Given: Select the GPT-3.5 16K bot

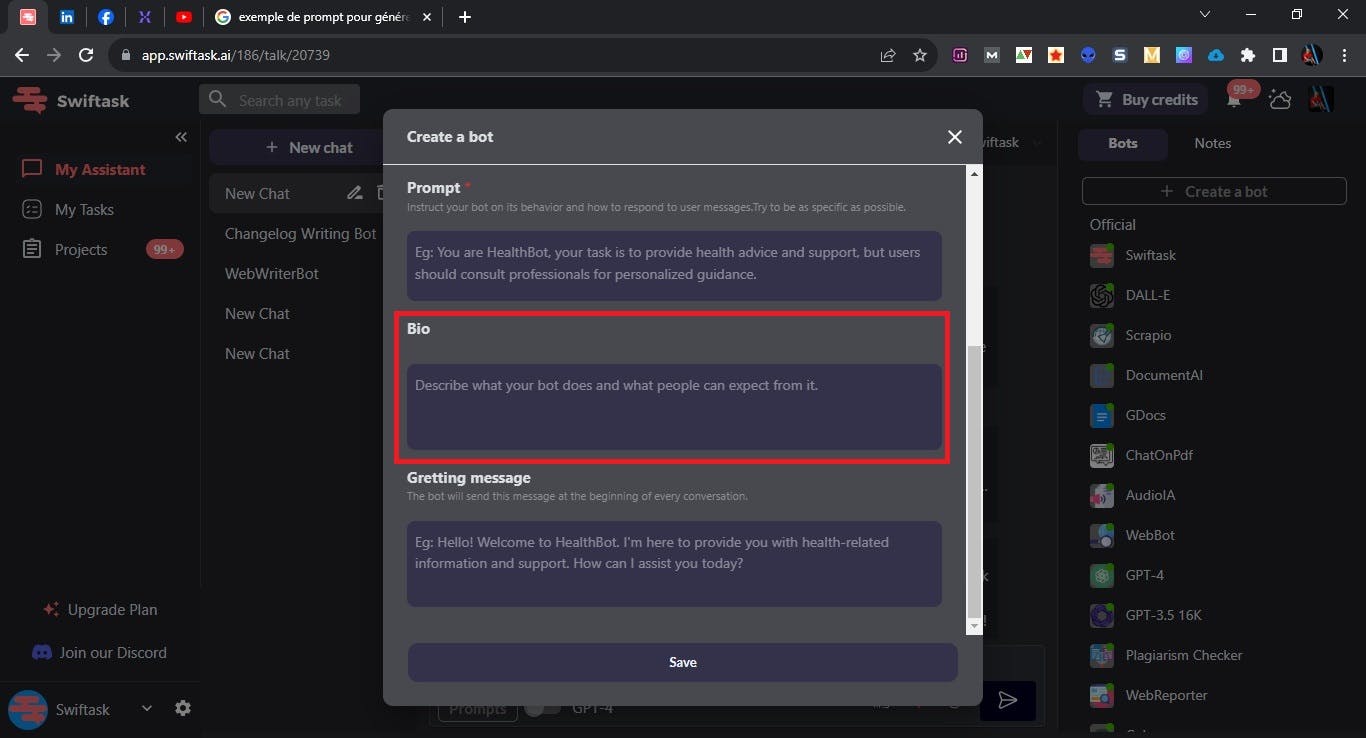Looking at the screenshot, I should point(1146,615).
